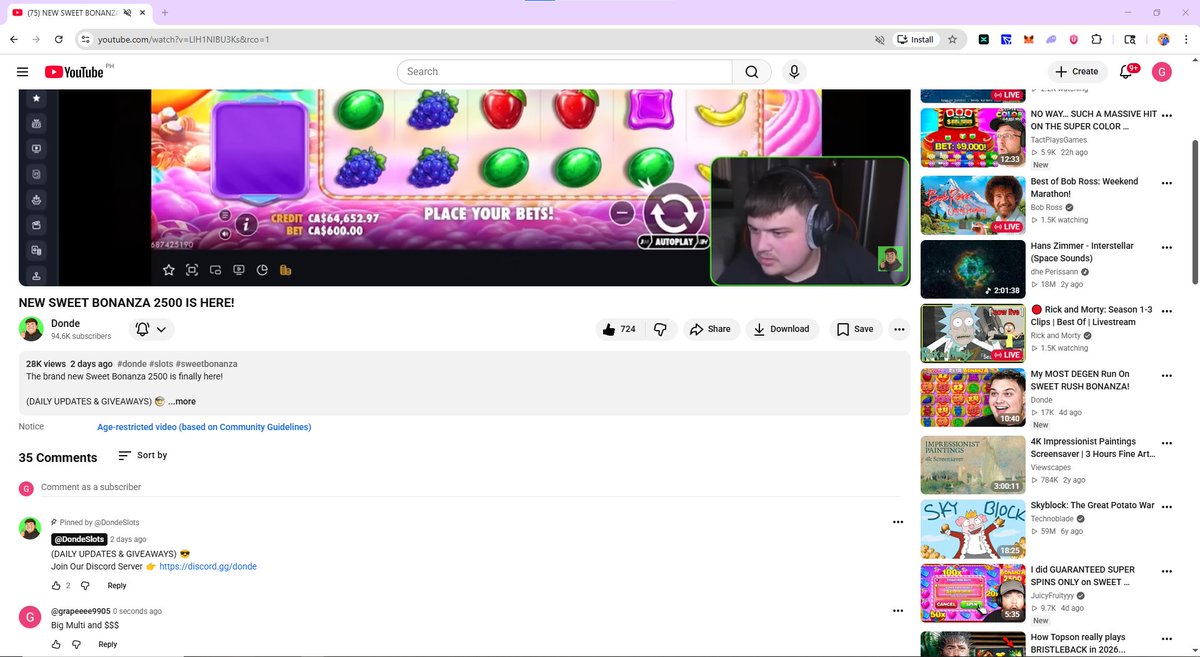Open options for MOST DEGEN Run video
The image size is (1200, 657).
tap(1165, 376)
